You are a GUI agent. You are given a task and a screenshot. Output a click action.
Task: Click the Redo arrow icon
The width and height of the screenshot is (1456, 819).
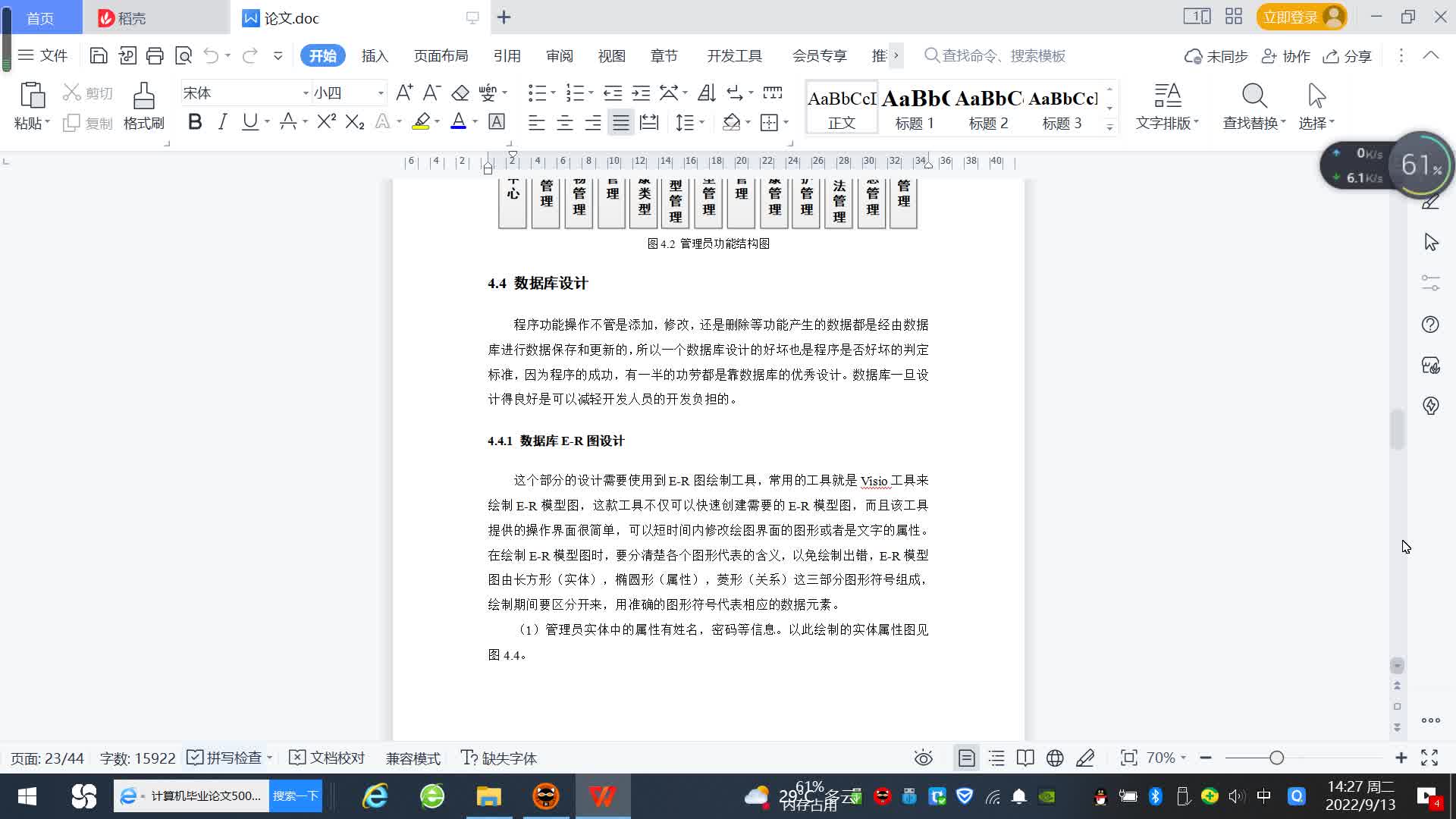pos(249,55)
